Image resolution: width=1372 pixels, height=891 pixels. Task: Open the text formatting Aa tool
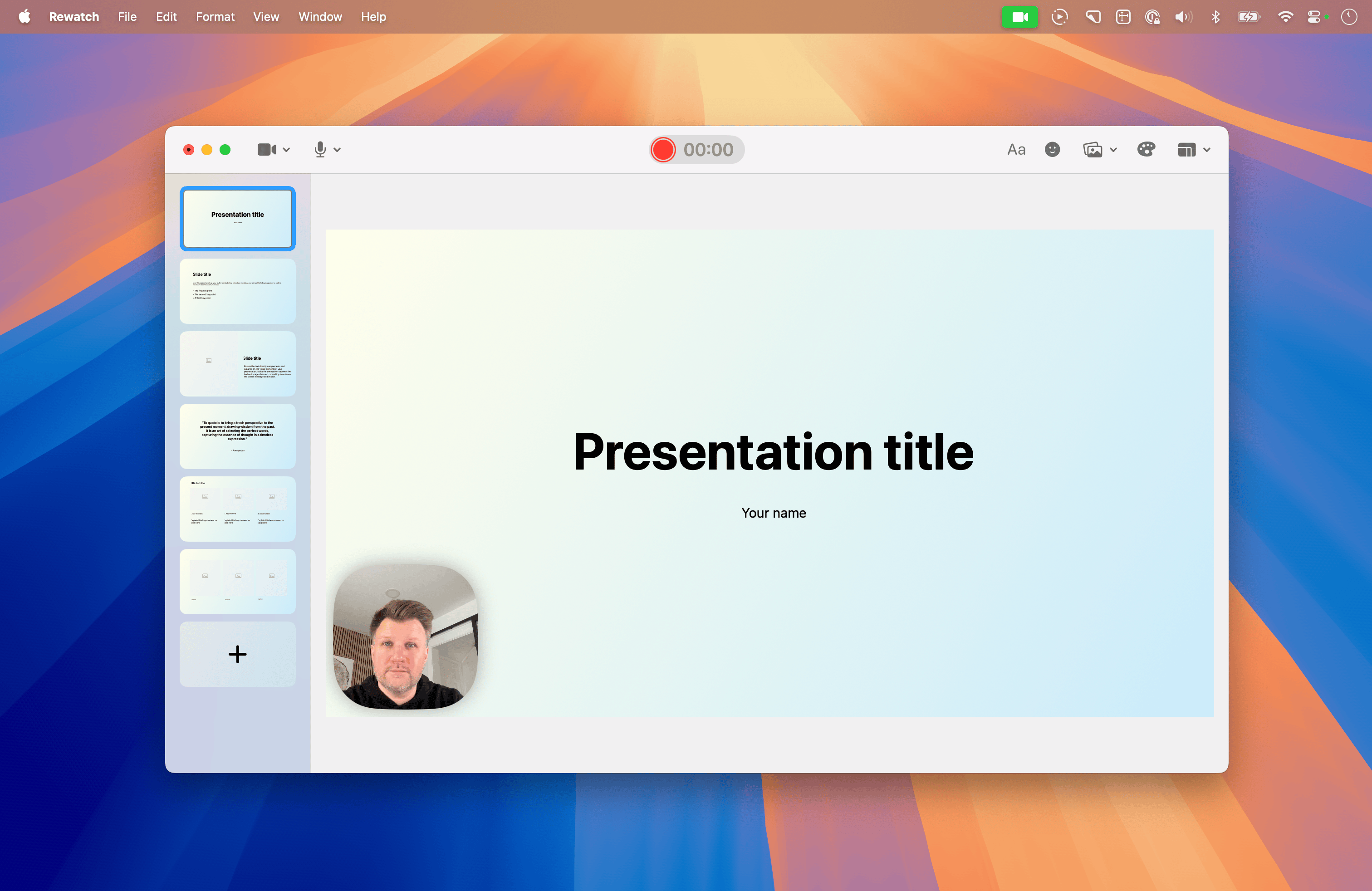coord(1016,149)
